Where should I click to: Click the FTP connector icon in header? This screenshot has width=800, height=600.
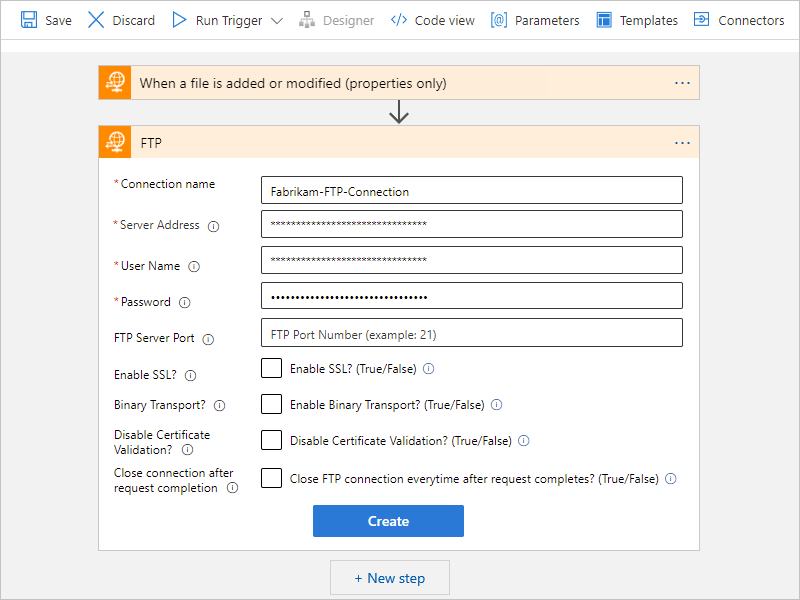tap(116, 143)
